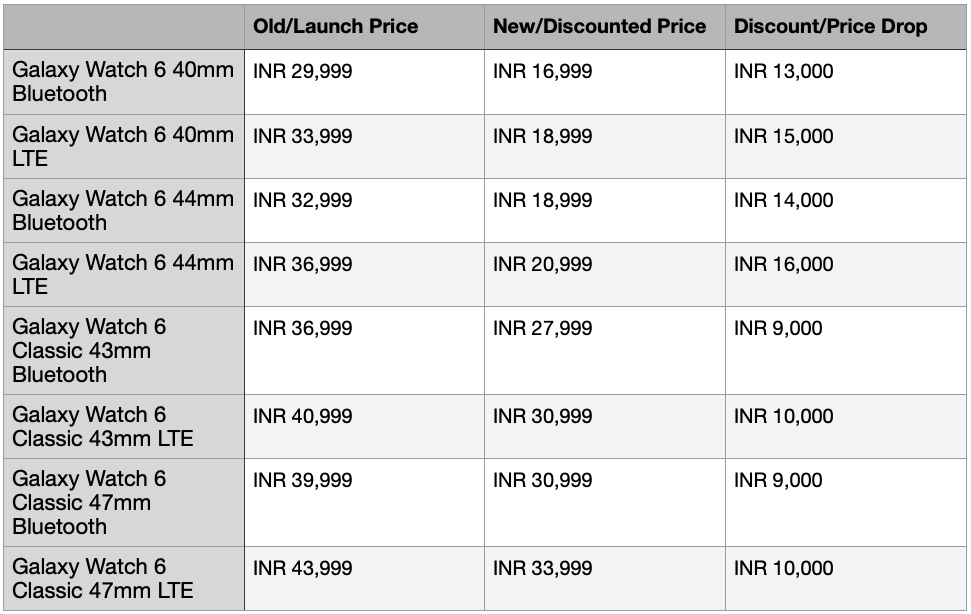Select the New/Discounted Price header cell
Screen dimensions: 971x614
(599, 26)
